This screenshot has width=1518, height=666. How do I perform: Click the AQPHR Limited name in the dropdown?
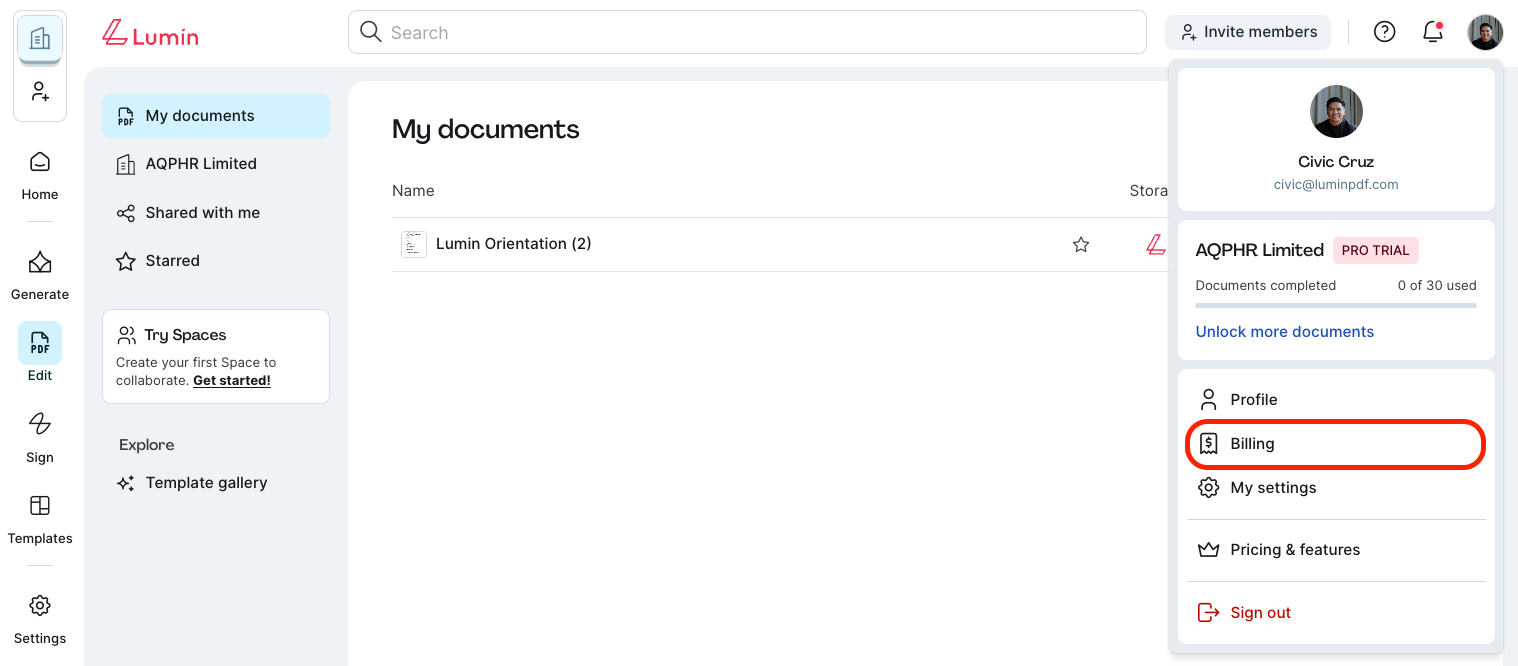point(1260,250)
